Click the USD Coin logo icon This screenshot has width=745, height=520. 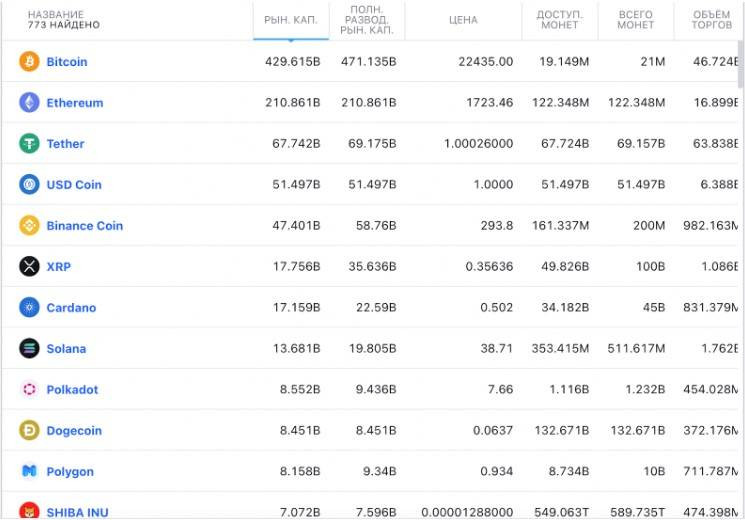point(29,184)
